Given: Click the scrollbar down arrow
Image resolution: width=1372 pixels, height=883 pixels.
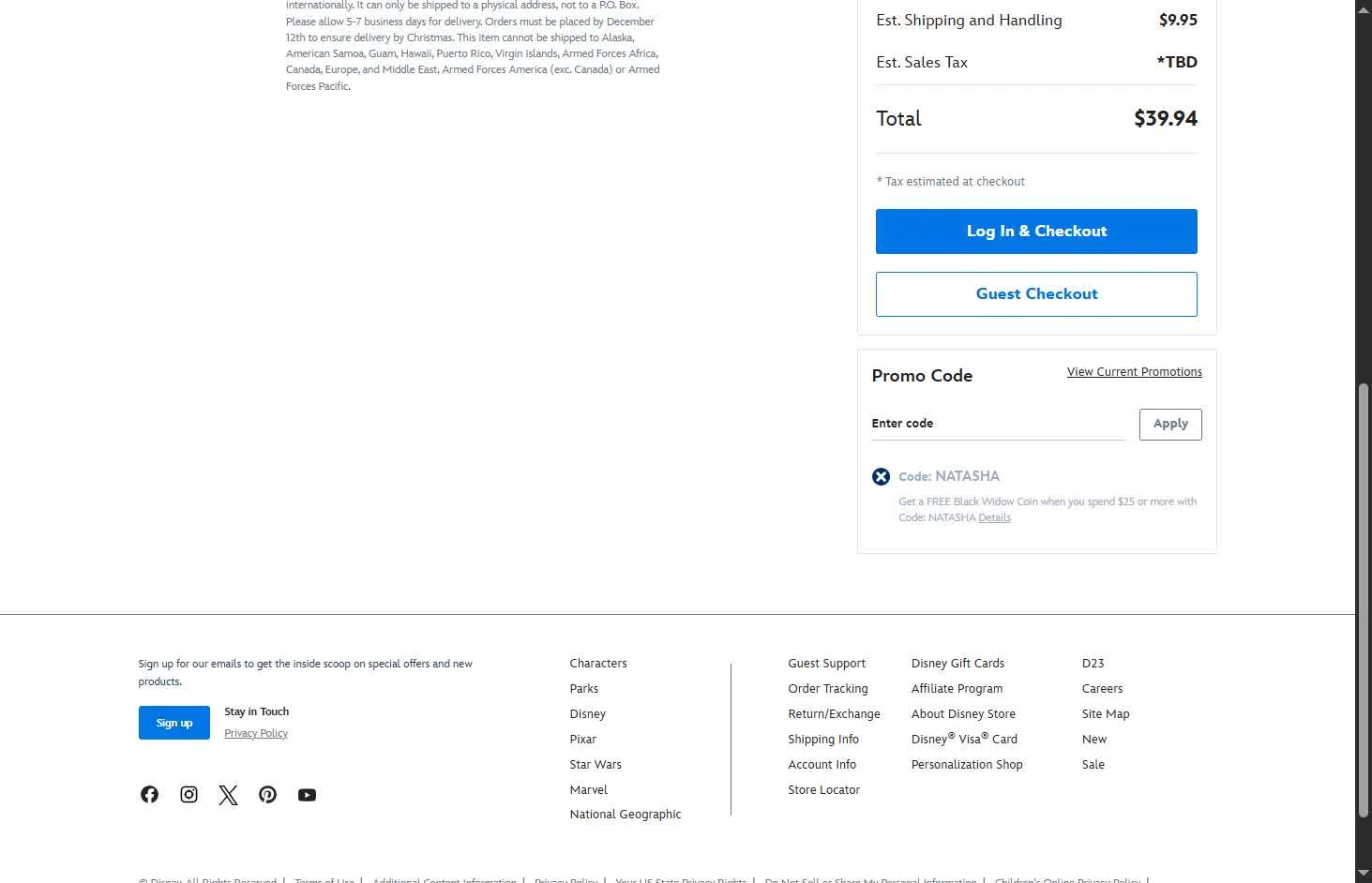Looking at the screenshot, I should click(x=1364, y=875).
